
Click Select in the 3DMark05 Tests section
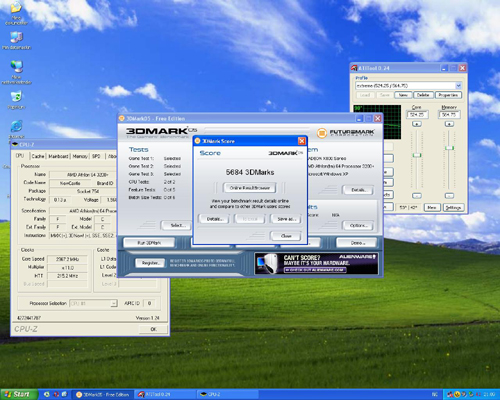[x=176, y=225]
